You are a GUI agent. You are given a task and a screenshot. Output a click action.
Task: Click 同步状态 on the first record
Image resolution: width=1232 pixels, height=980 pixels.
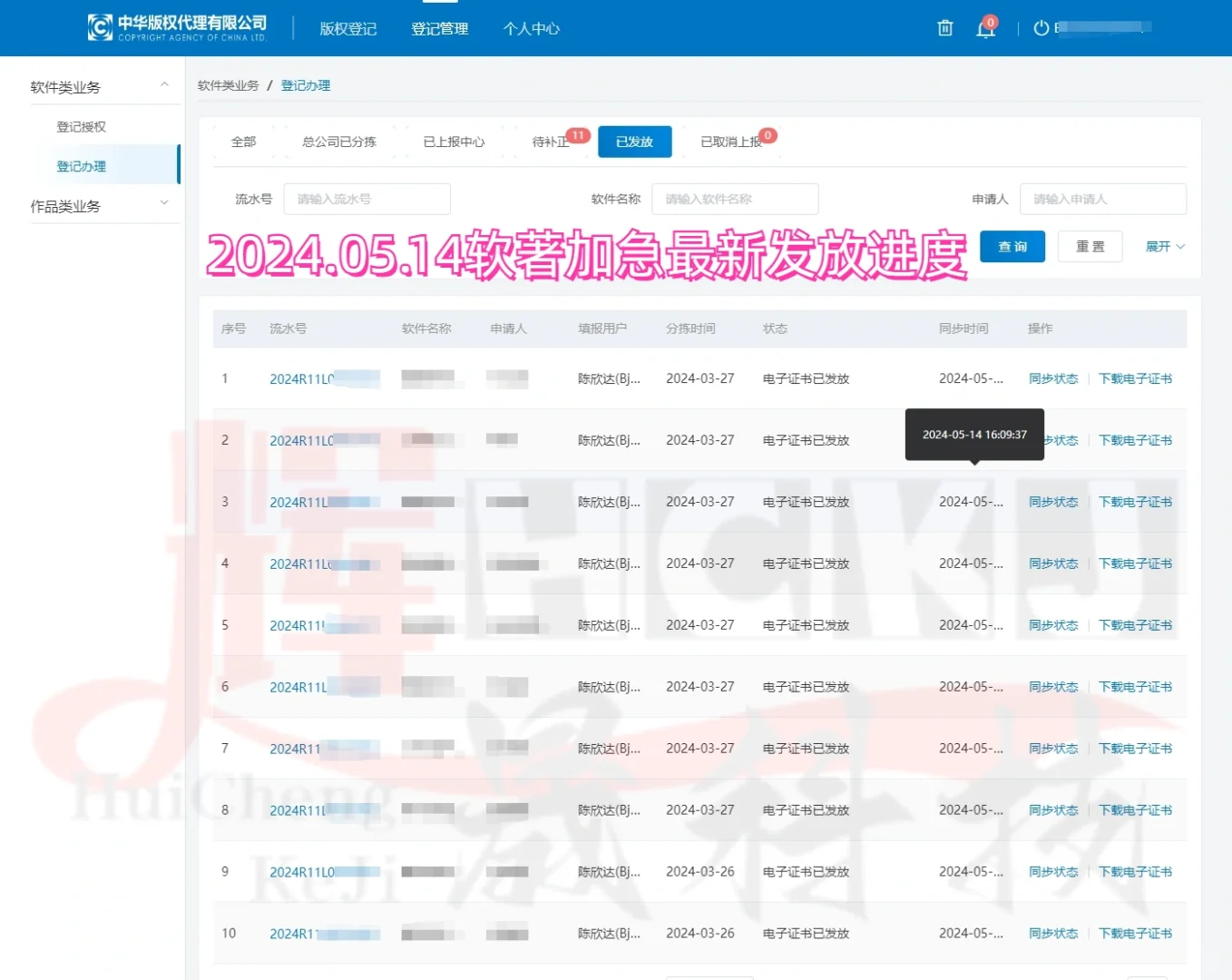coord(1053,378)
